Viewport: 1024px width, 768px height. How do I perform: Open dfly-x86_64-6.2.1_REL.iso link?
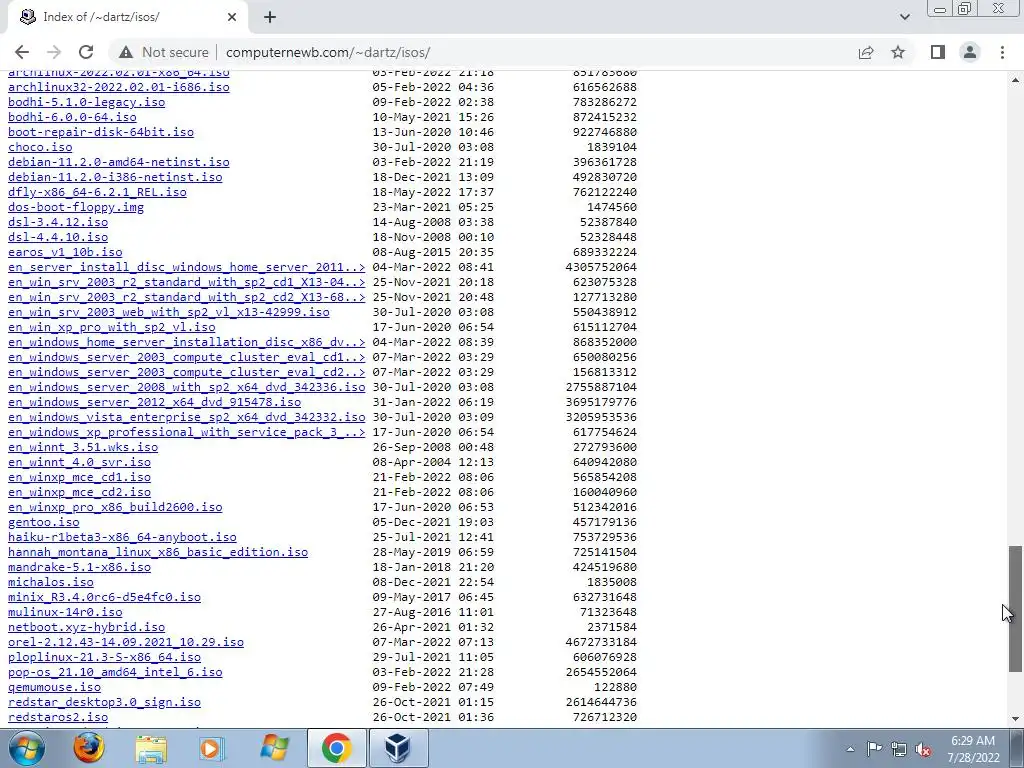click(97, 192)
